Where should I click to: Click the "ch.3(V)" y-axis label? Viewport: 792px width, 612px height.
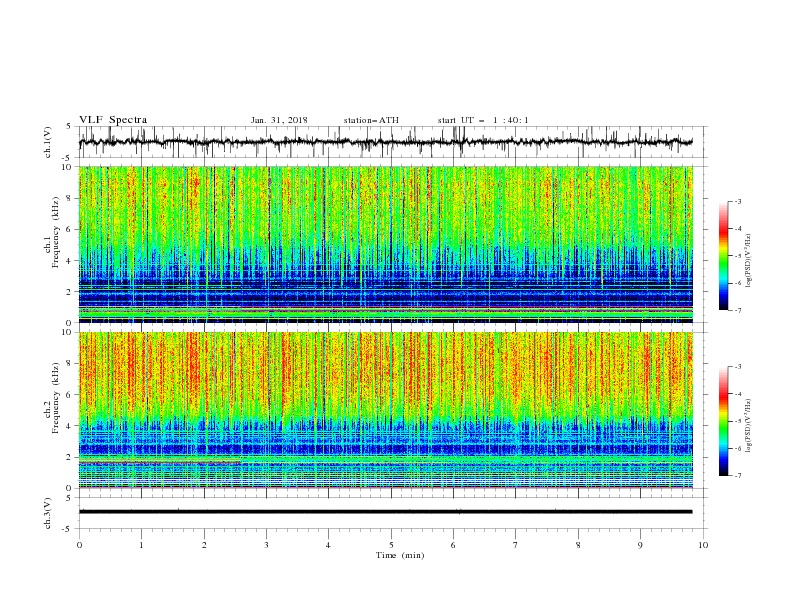tap(48, 513)
